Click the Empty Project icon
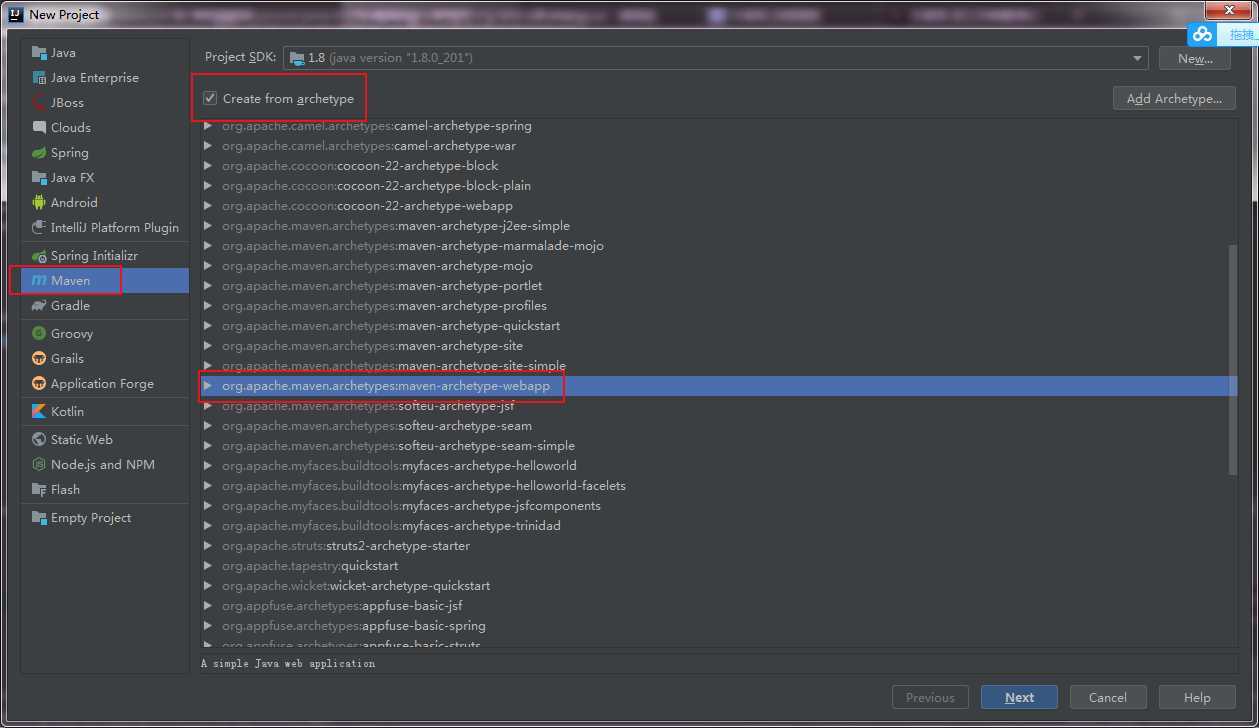This screenshot has width=1259, height=728. click(x=39, y=518)
